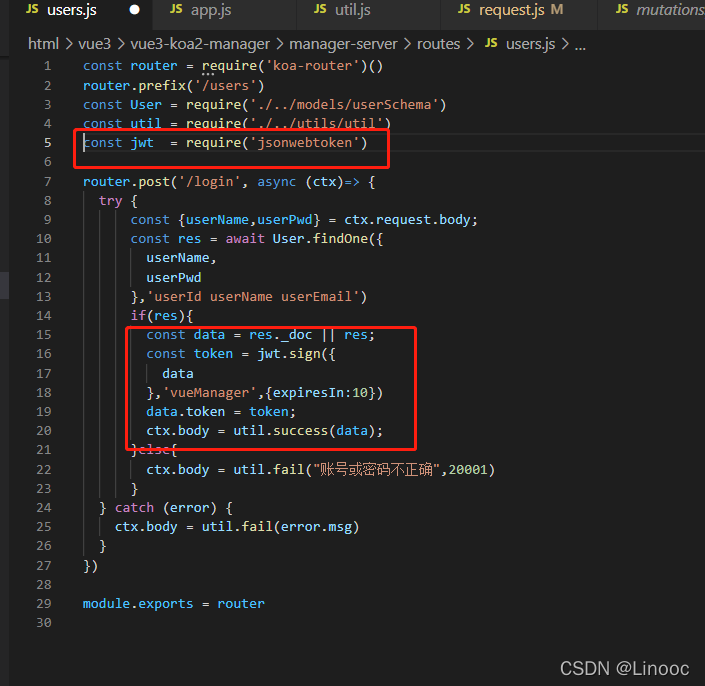Click util.success(data) call
The height and width of the screenshot is (686, 705).
pos(304,431)
